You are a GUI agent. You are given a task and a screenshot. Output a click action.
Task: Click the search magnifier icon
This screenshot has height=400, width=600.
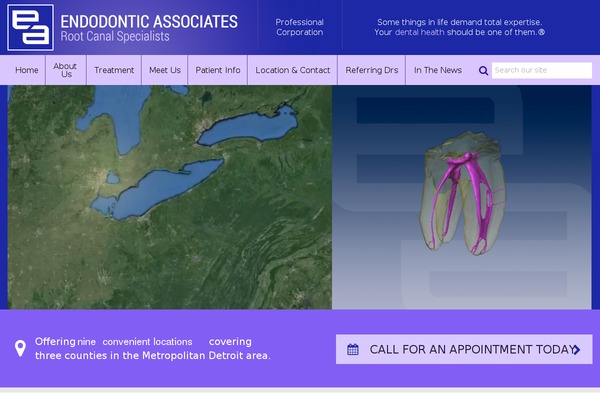(x=483, y=70)
